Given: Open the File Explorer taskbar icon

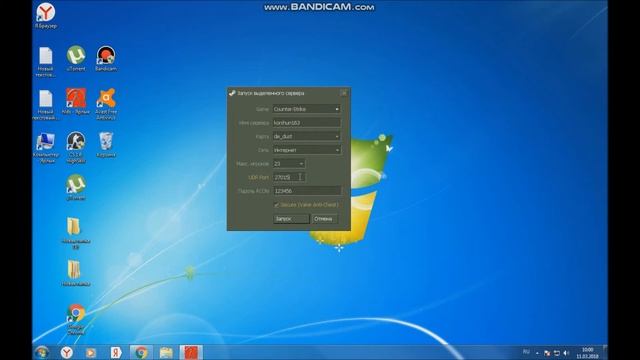Looking at the screenshot, I should tap(166, 352).
